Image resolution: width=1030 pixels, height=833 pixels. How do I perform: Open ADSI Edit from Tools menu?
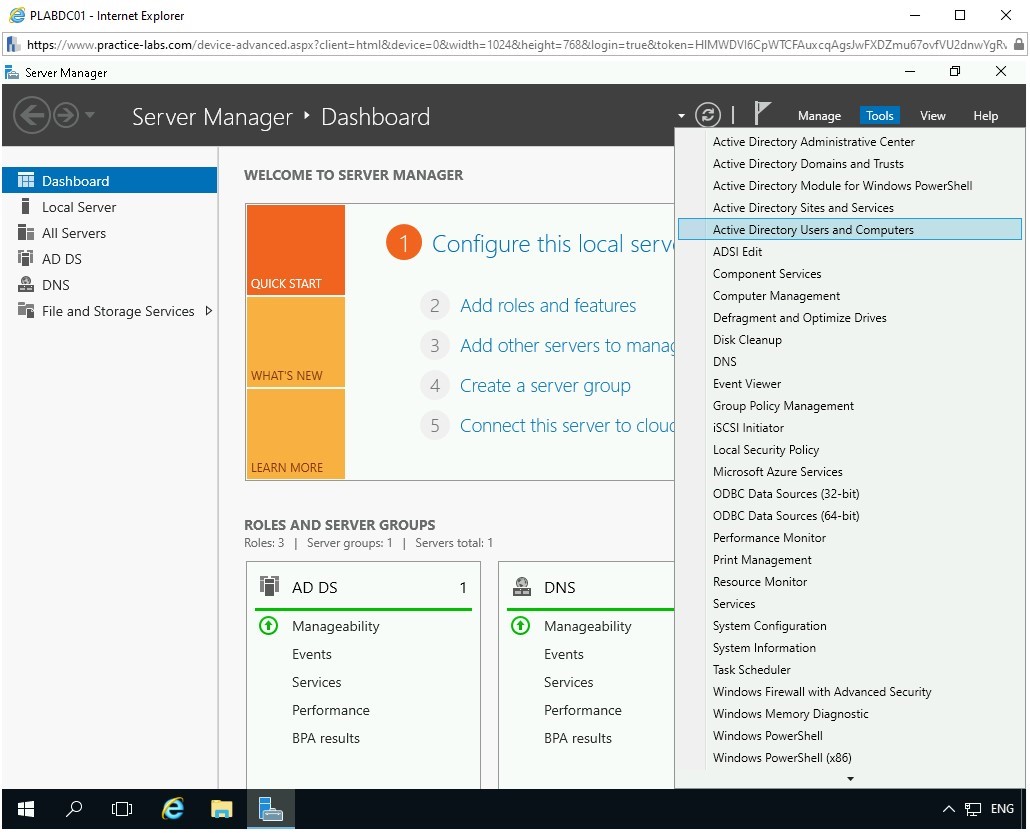pos(850,252)
